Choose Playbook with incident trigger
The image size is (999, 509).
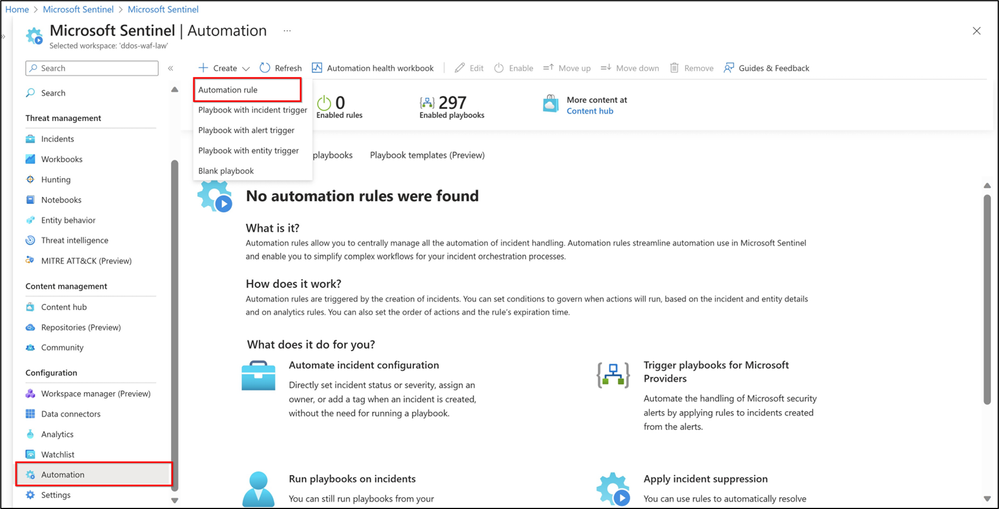click(x=252, y=110)
